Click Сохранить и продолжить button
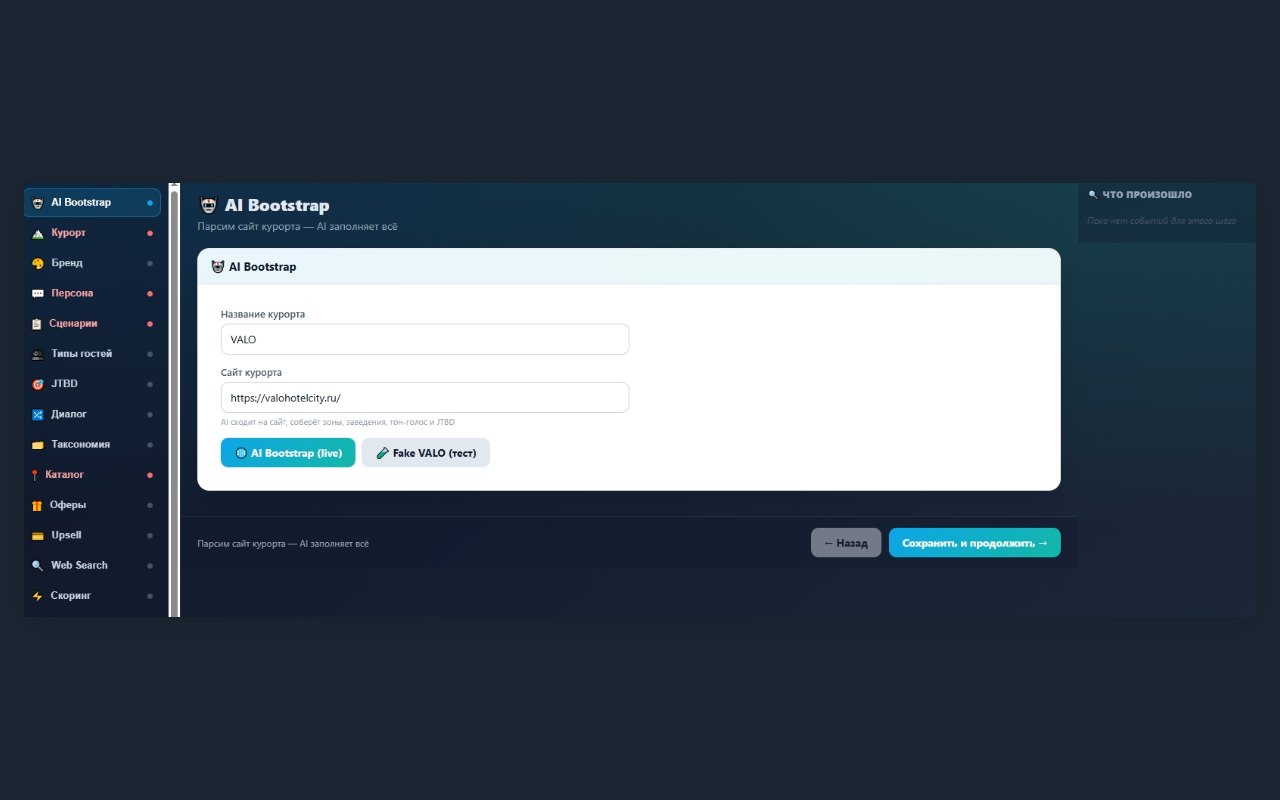 coord(975,543)
